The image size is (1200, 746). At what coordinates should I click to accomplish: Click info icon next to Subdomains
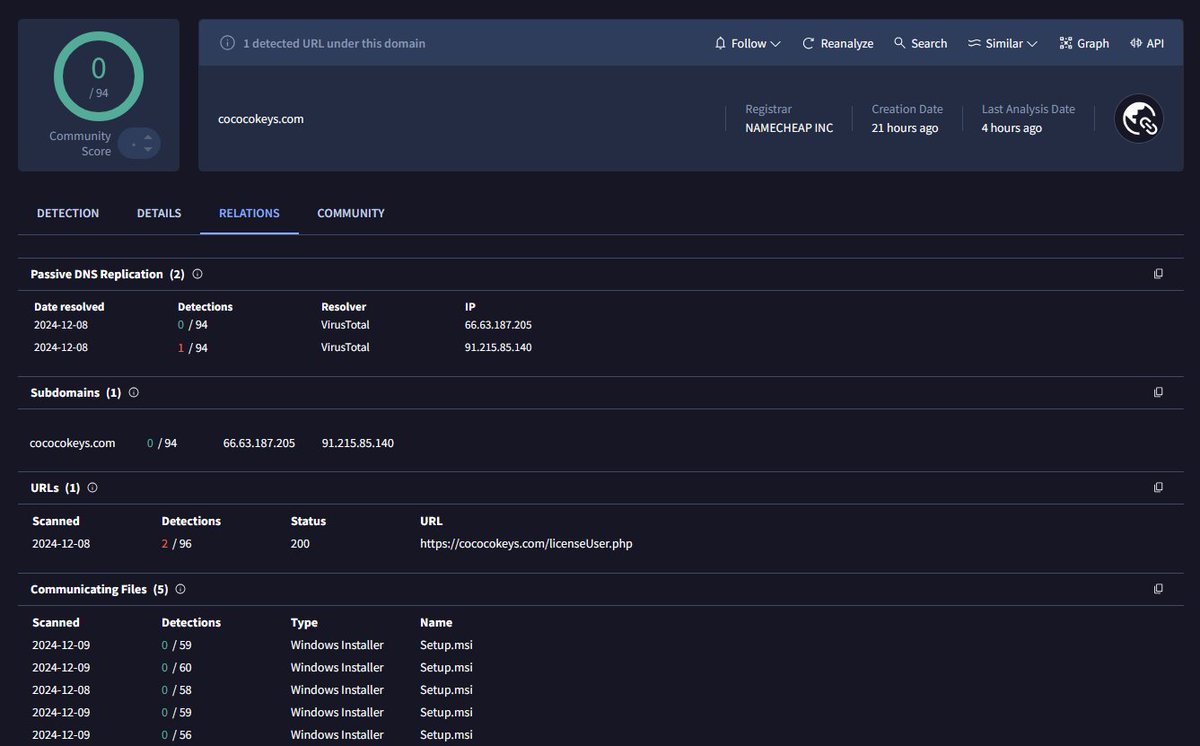pos(134,392)
